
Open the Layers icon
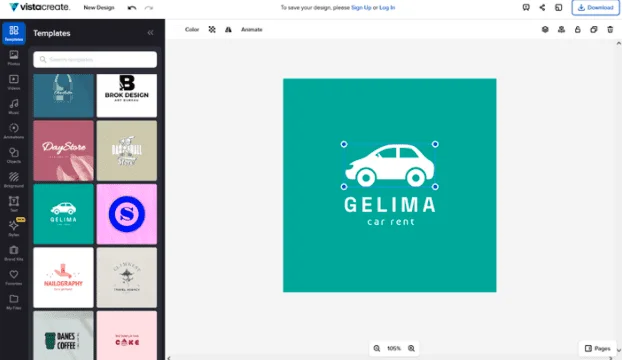coord(545,29)
